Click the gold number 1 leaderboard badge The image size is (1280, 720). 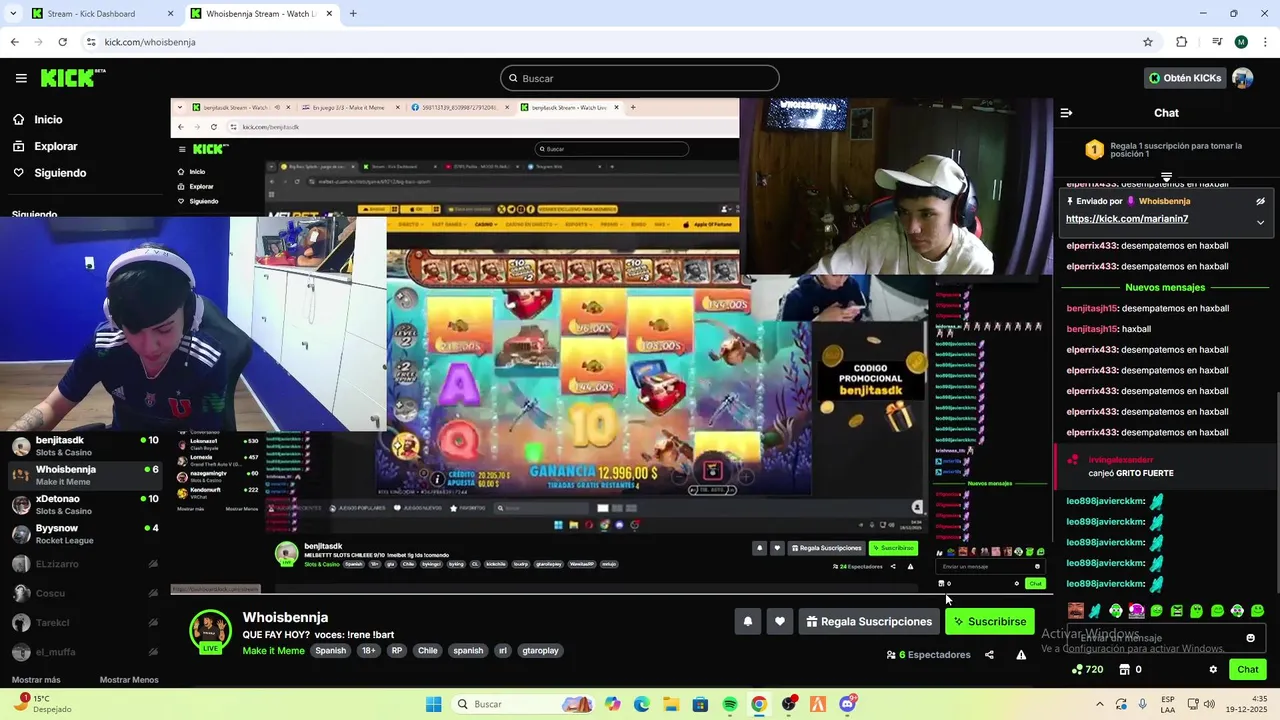[x=1094, y=150]
